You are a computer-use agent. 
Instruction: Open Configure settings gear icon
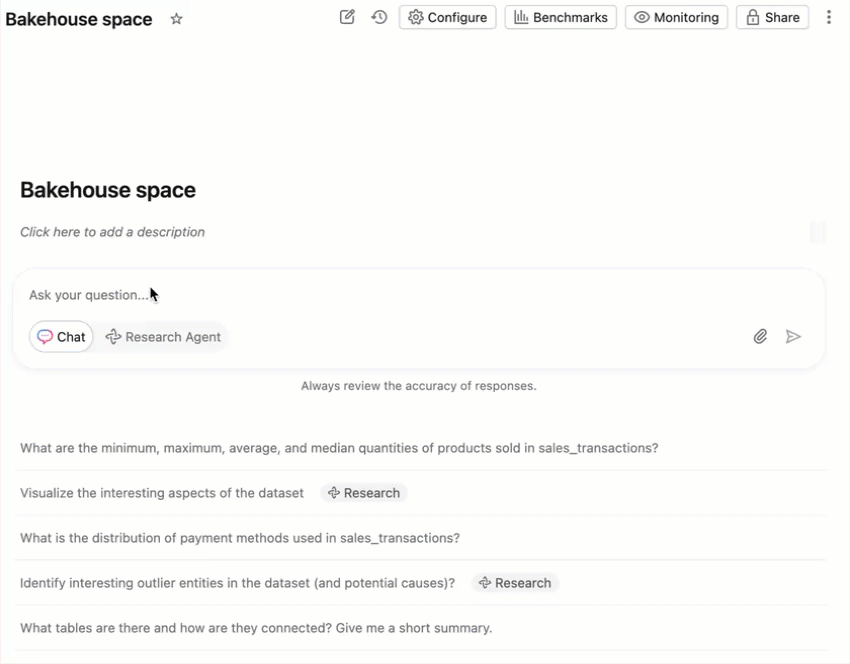tap(419, 17)
